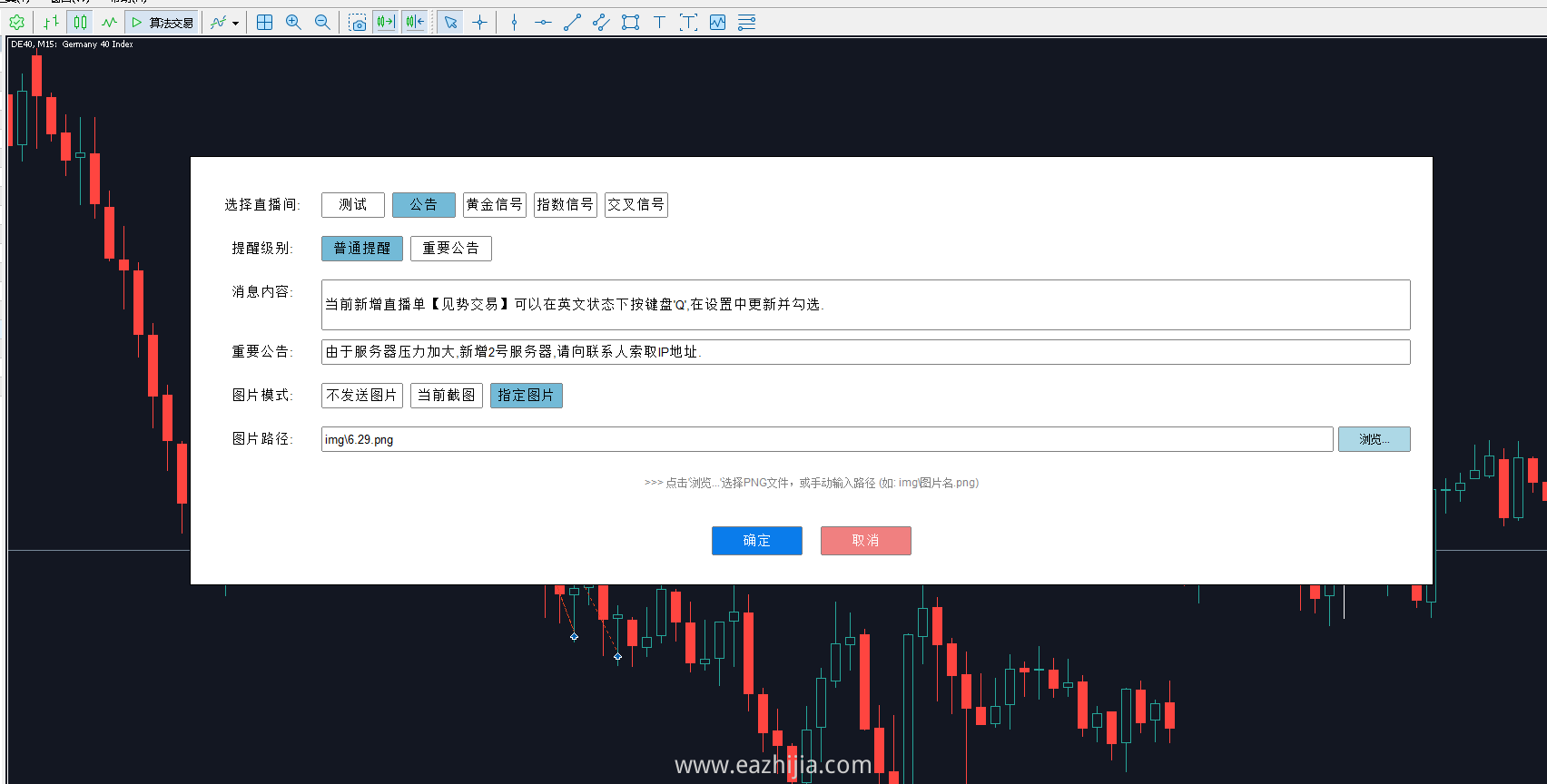Select the rectangle shapes tool
This screenshot has width=1547, height=784.
click(630, 22)
